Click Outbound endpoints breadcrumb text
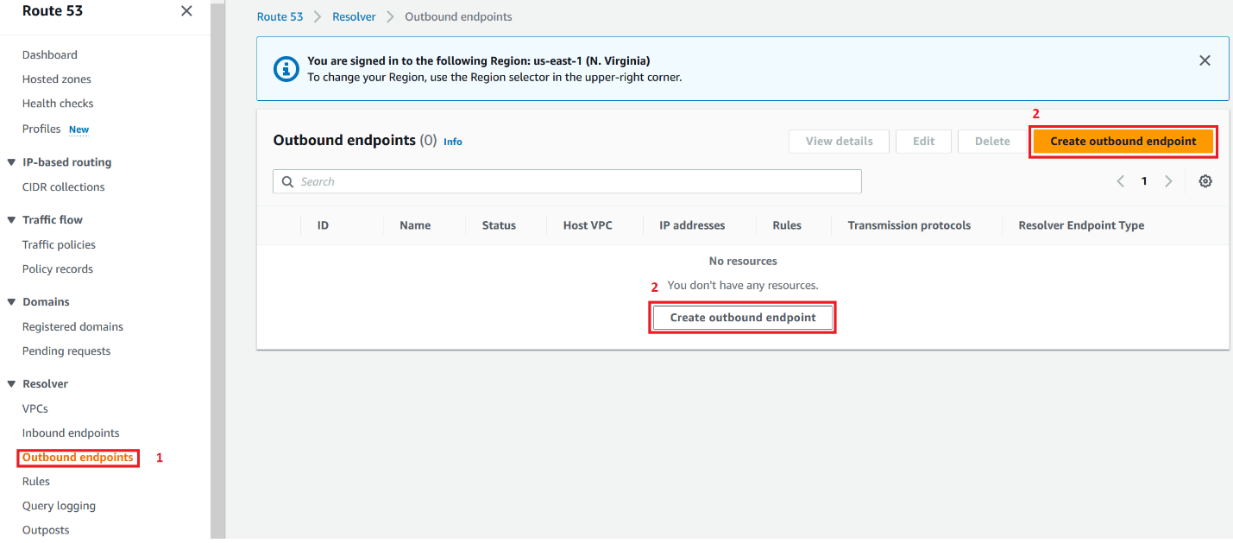This screenshot has height=543, width=1233. coord(458,17)
